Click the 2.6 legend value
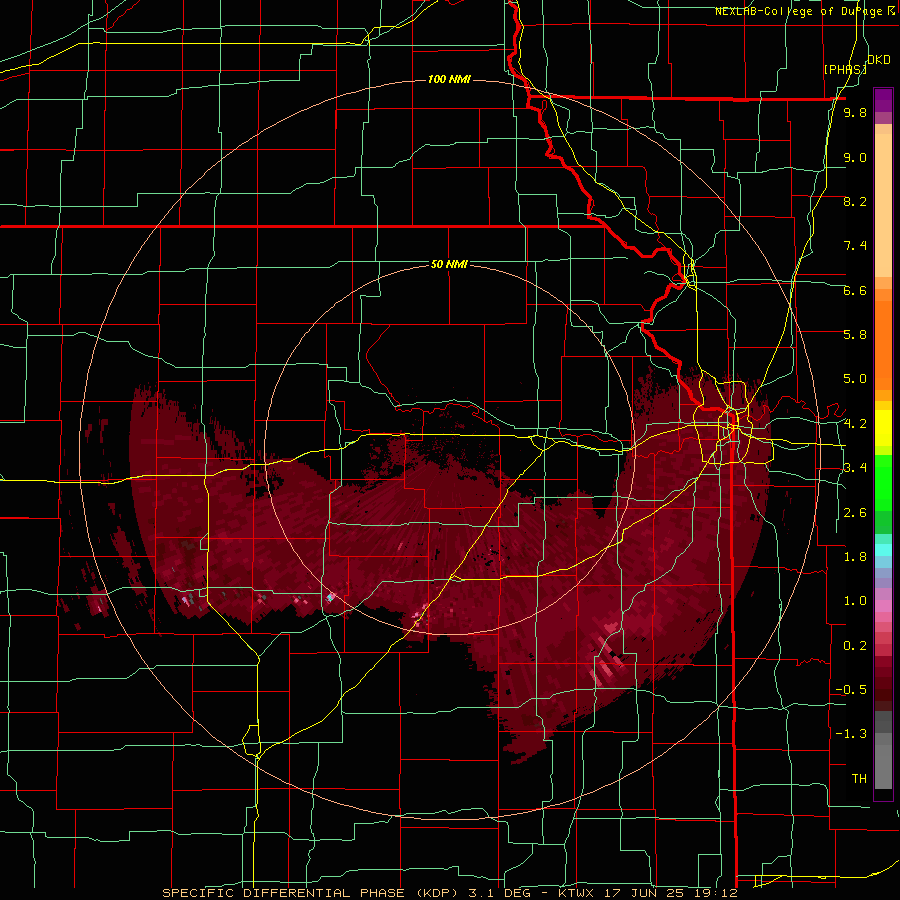Screen dimensions: 900x900 click(855, 513)
